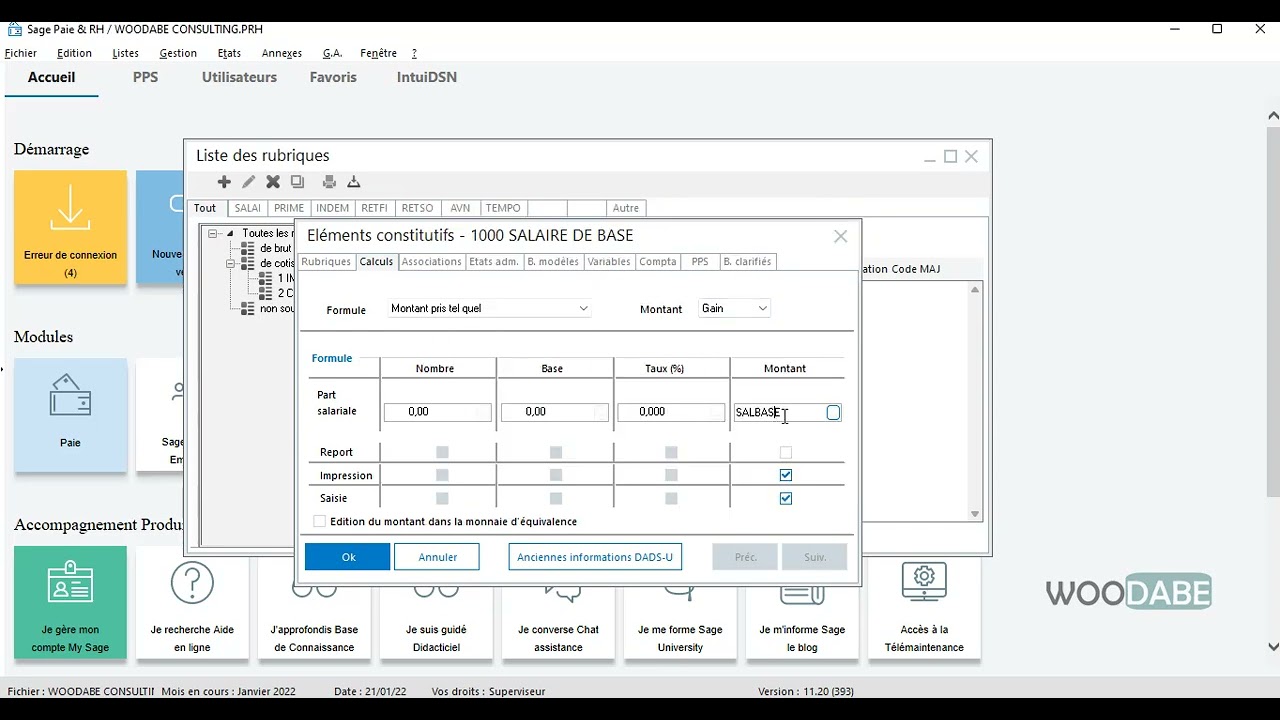Toggle the Report checkbox under Montant

pos(786,452)
